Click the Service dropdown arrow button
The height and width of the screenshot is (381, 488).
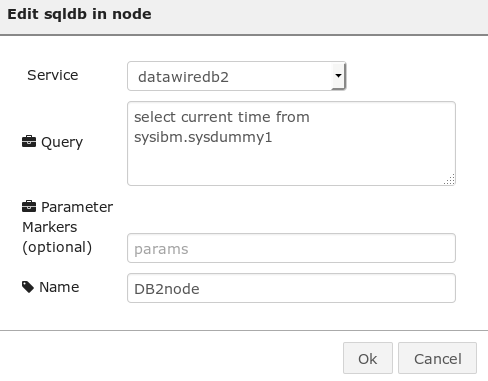(x=338, y=76)
